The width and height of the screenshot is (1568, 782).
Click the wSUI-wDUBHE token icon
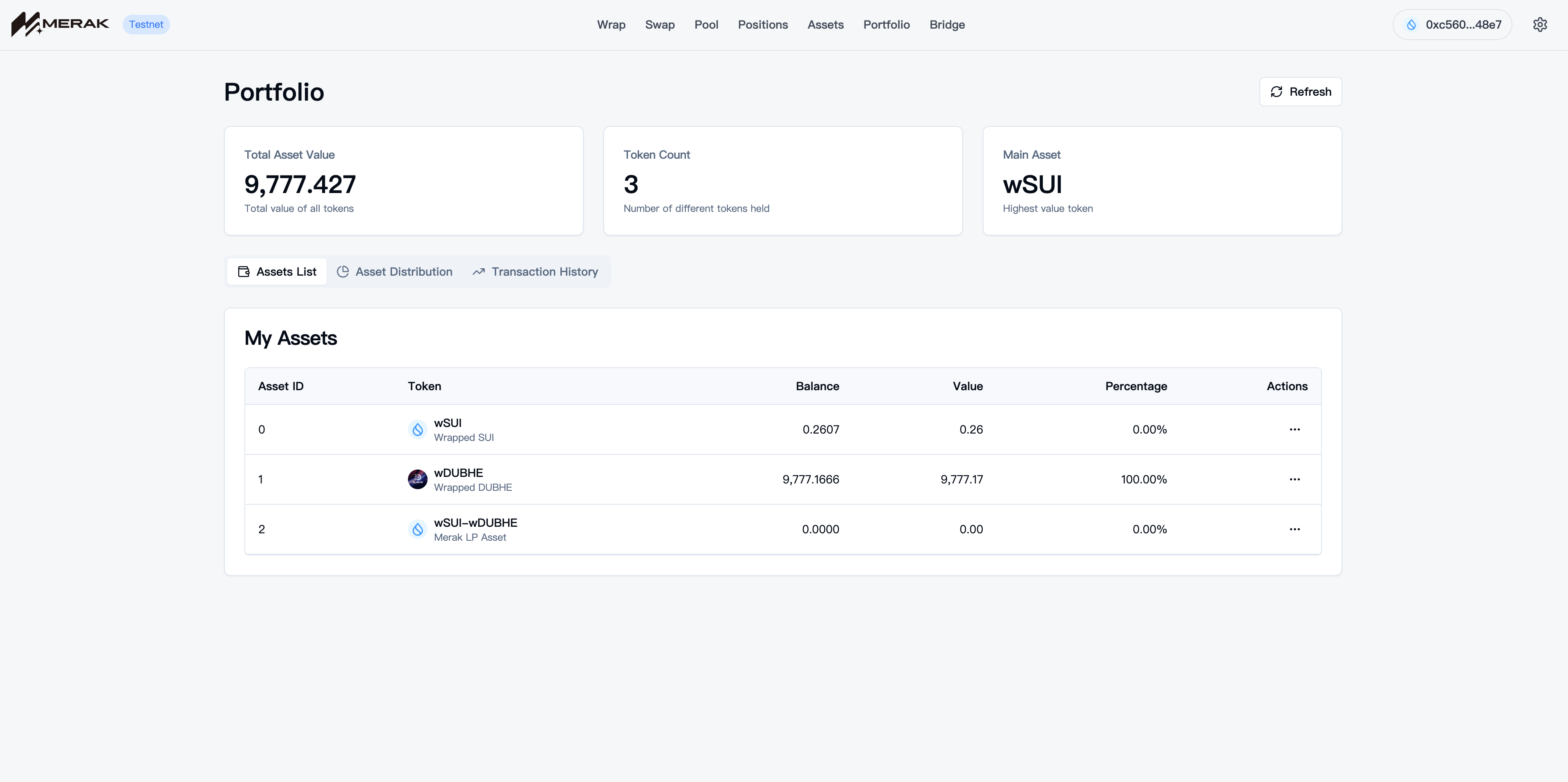pos(418,529)
